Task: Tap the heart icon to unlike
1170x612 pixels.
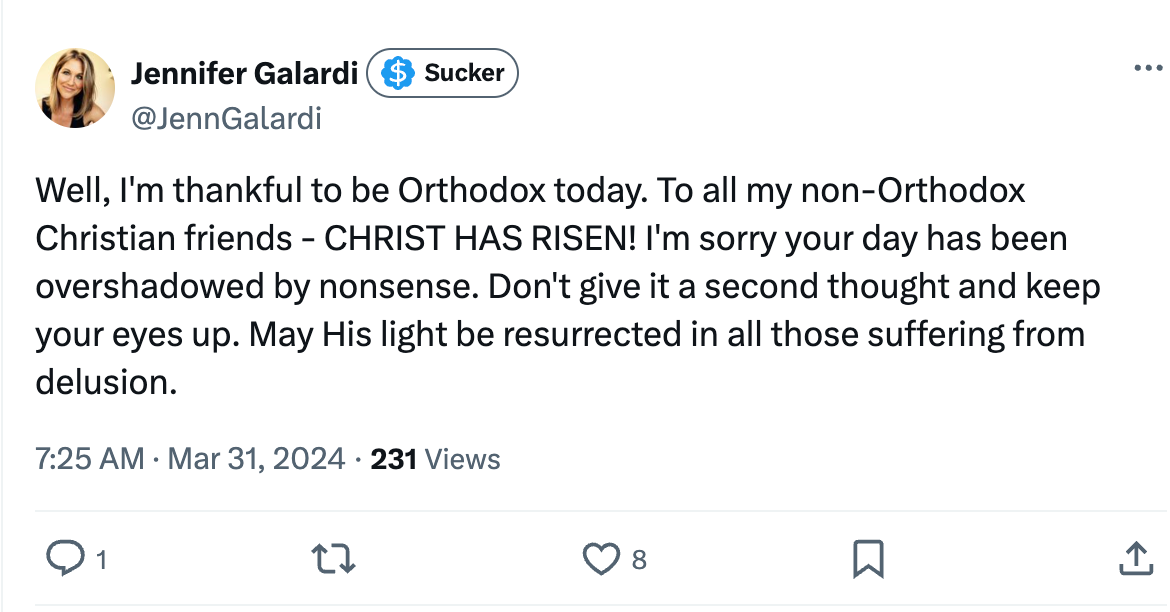Action: tap(601, 560)
